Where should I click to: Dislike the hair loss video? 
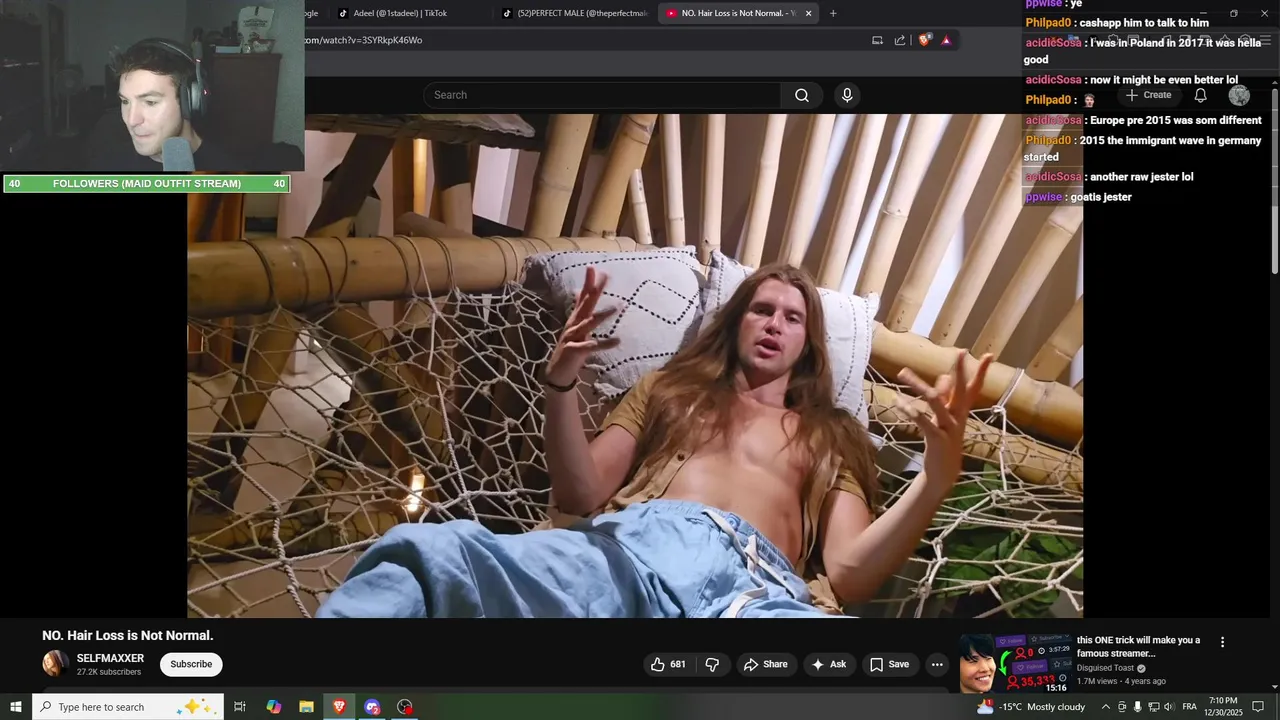(x=713, y=664)
